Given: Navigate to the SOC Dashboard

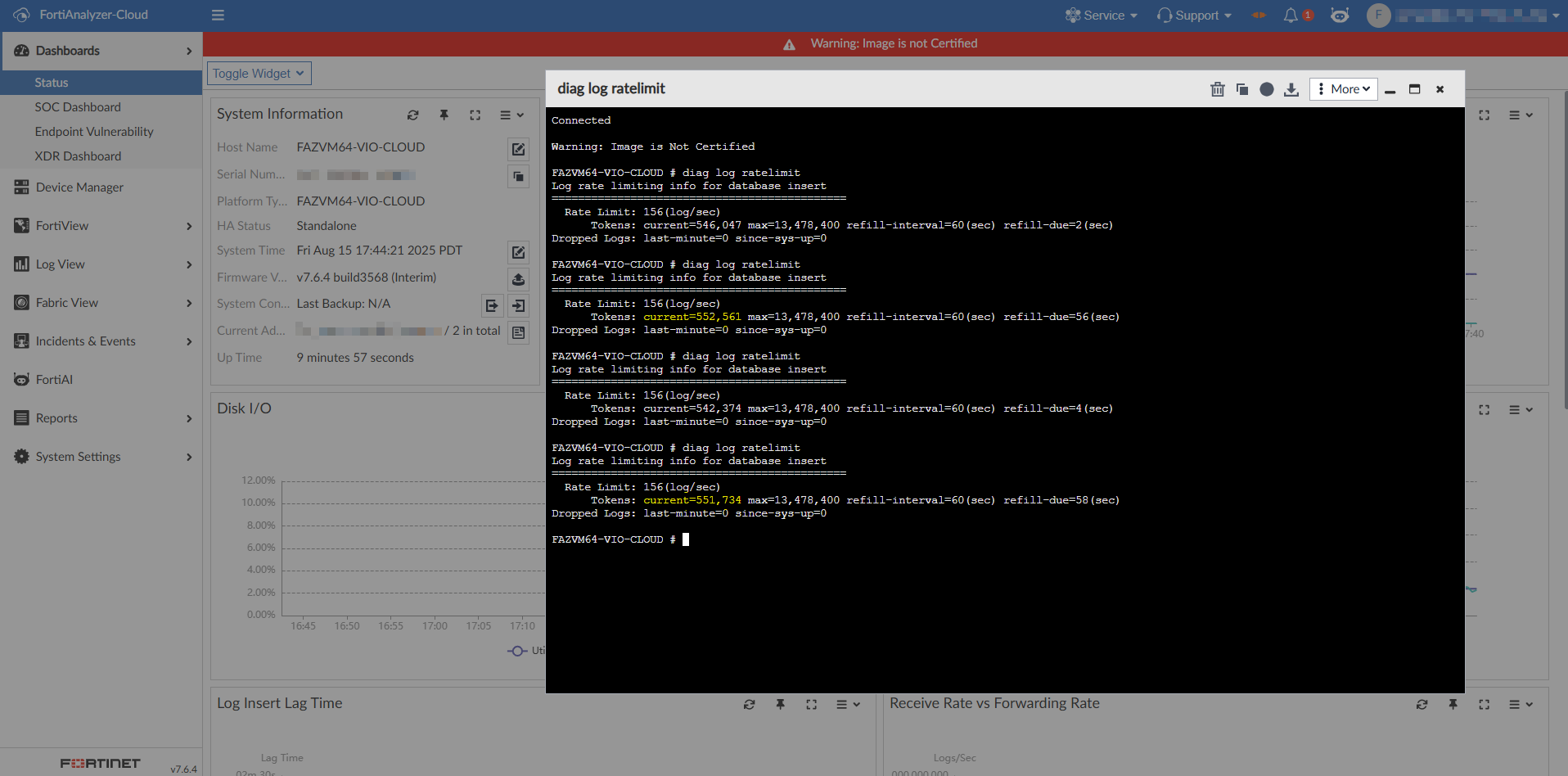Looking at the screenshot, I should click(78, 107).
